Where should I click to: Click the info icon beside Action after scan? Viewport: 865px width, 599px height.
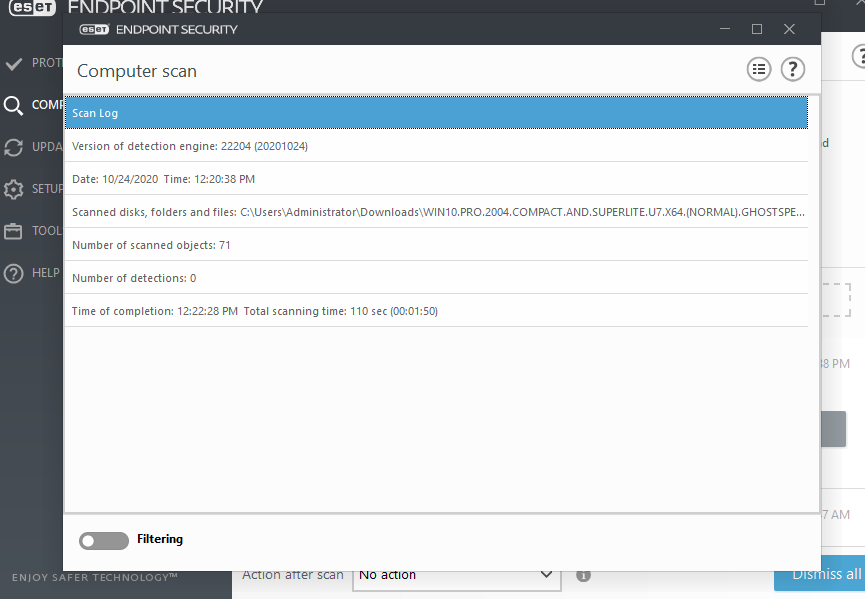[584, 575]
